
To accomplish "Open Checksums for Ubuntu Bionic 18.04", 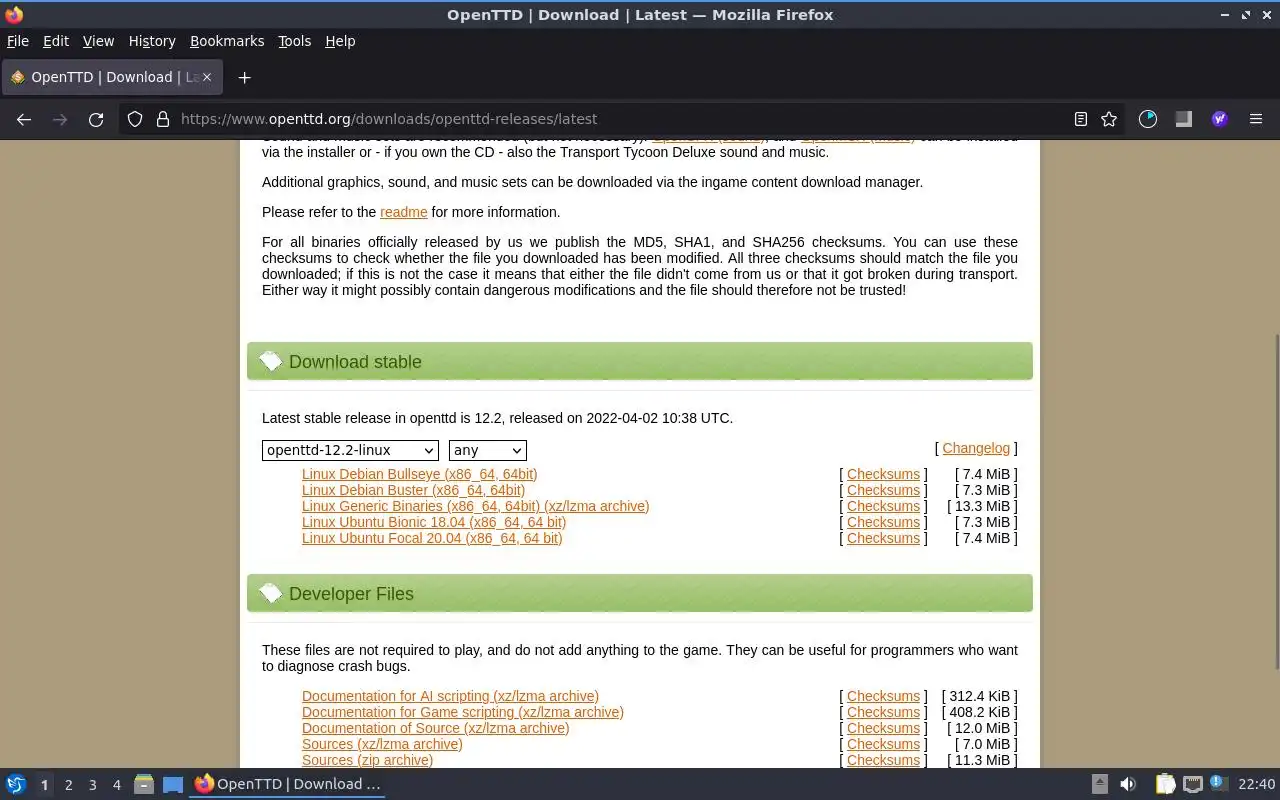I will (883, 522).
